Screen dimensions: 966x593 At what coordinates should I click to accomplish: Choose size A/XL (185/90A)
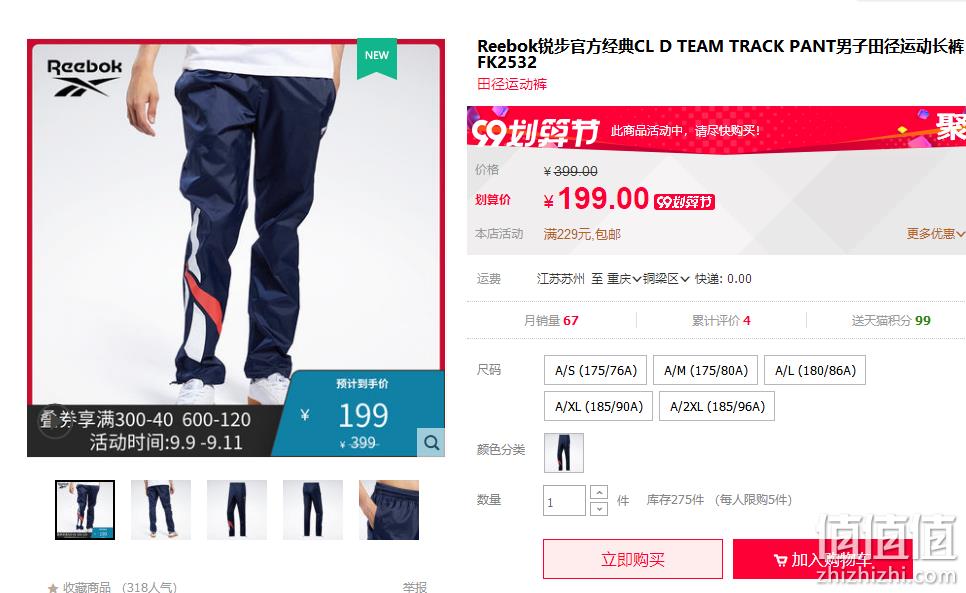click(598, 406)
